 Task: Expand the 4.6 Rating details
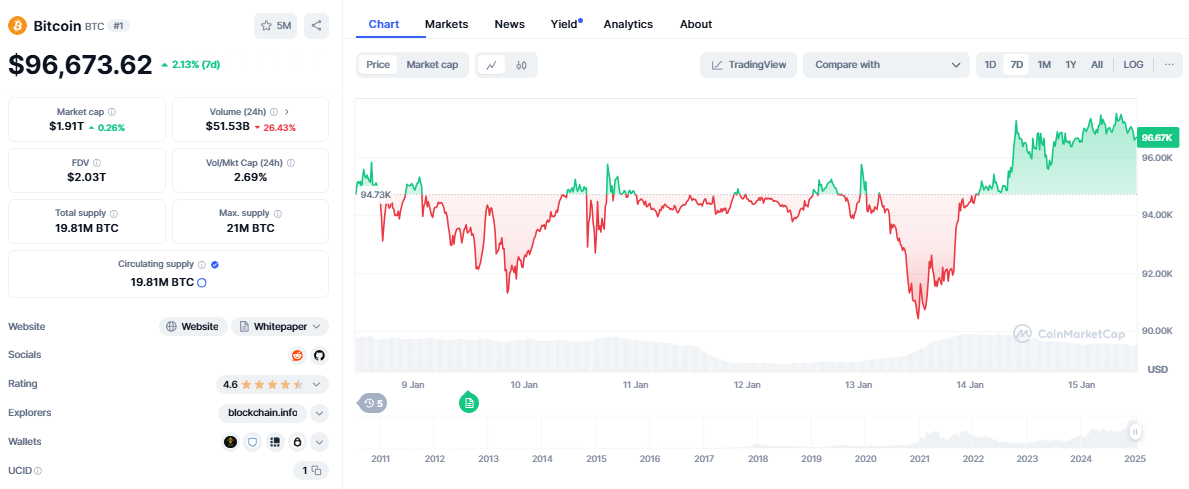point(272,384)
